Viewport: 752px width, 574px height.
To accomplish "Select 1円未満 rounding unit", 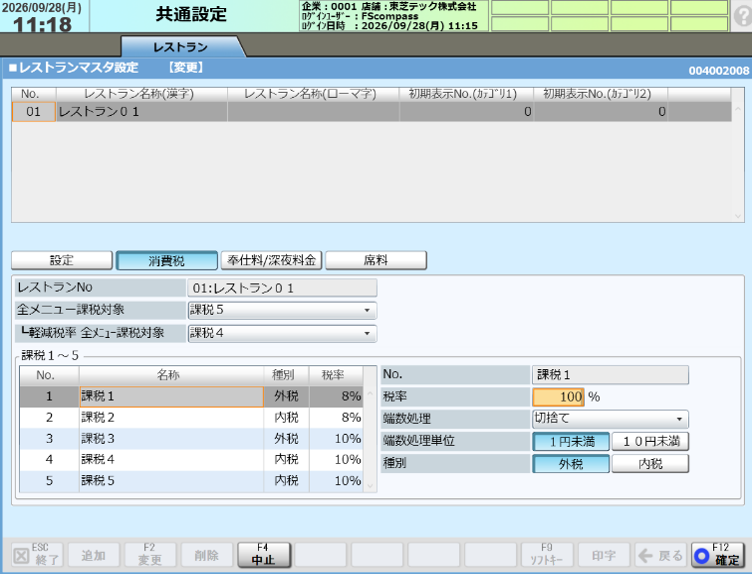I will 571,441.
